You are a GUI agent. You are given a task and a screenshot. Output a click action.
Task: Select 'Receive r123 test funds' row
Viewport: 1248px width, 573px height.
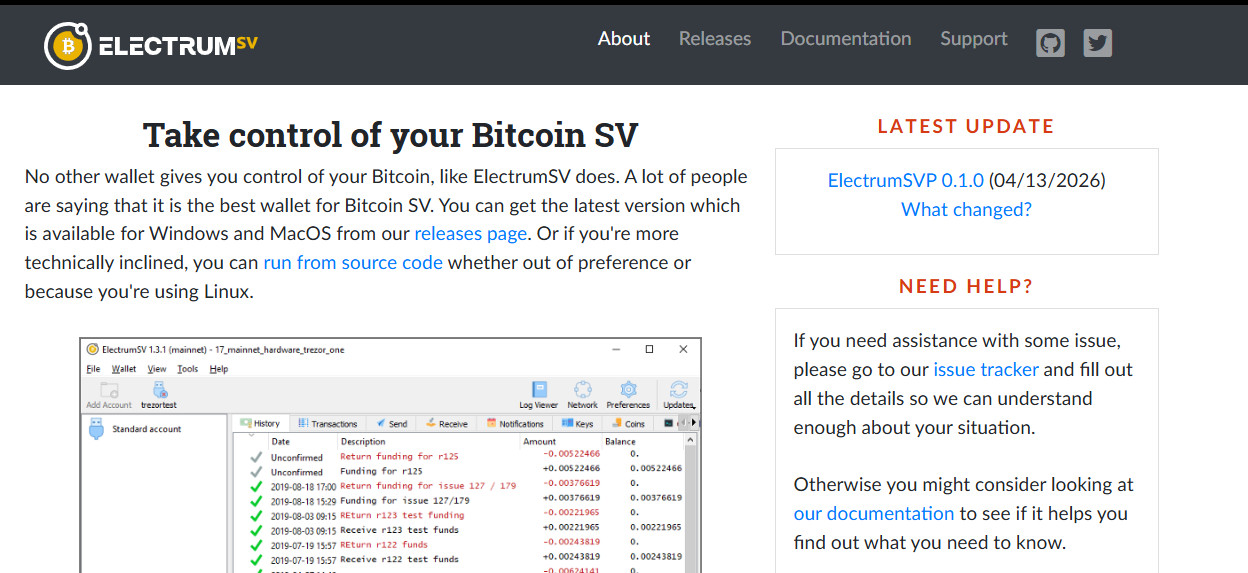point(467,529)
